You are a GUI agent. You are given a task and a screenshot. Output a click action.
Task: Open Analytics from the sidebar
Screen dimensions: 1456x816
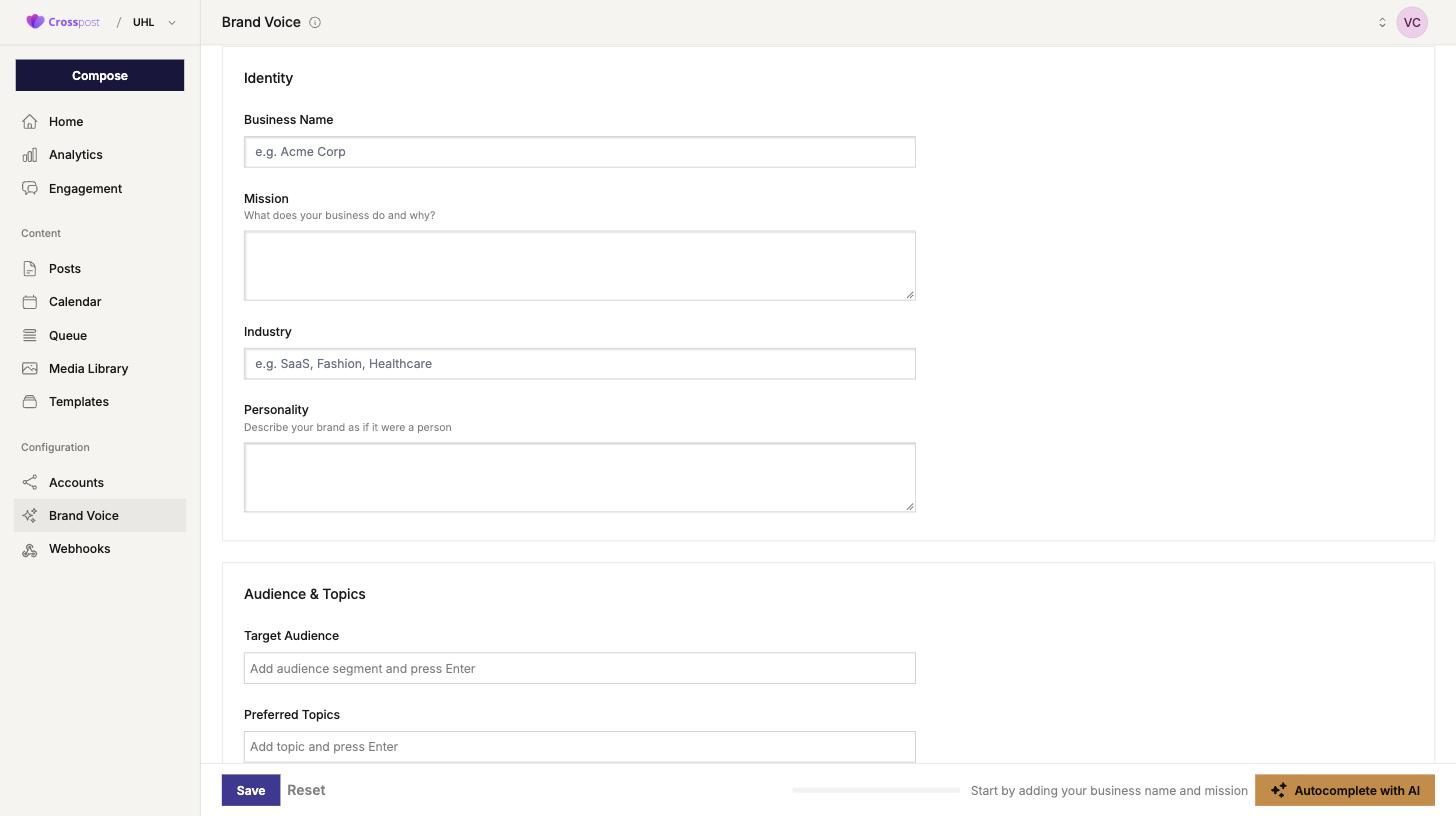(x=76, y=155)
